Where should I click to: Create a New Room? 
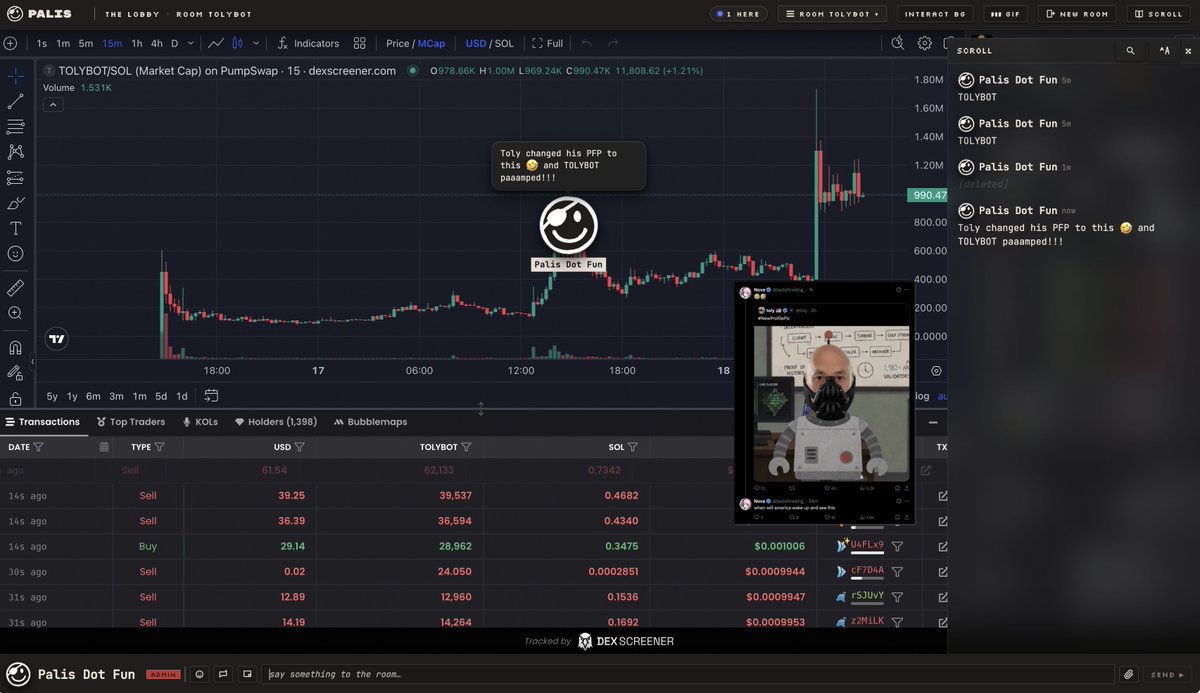[x=1077, y=14]
